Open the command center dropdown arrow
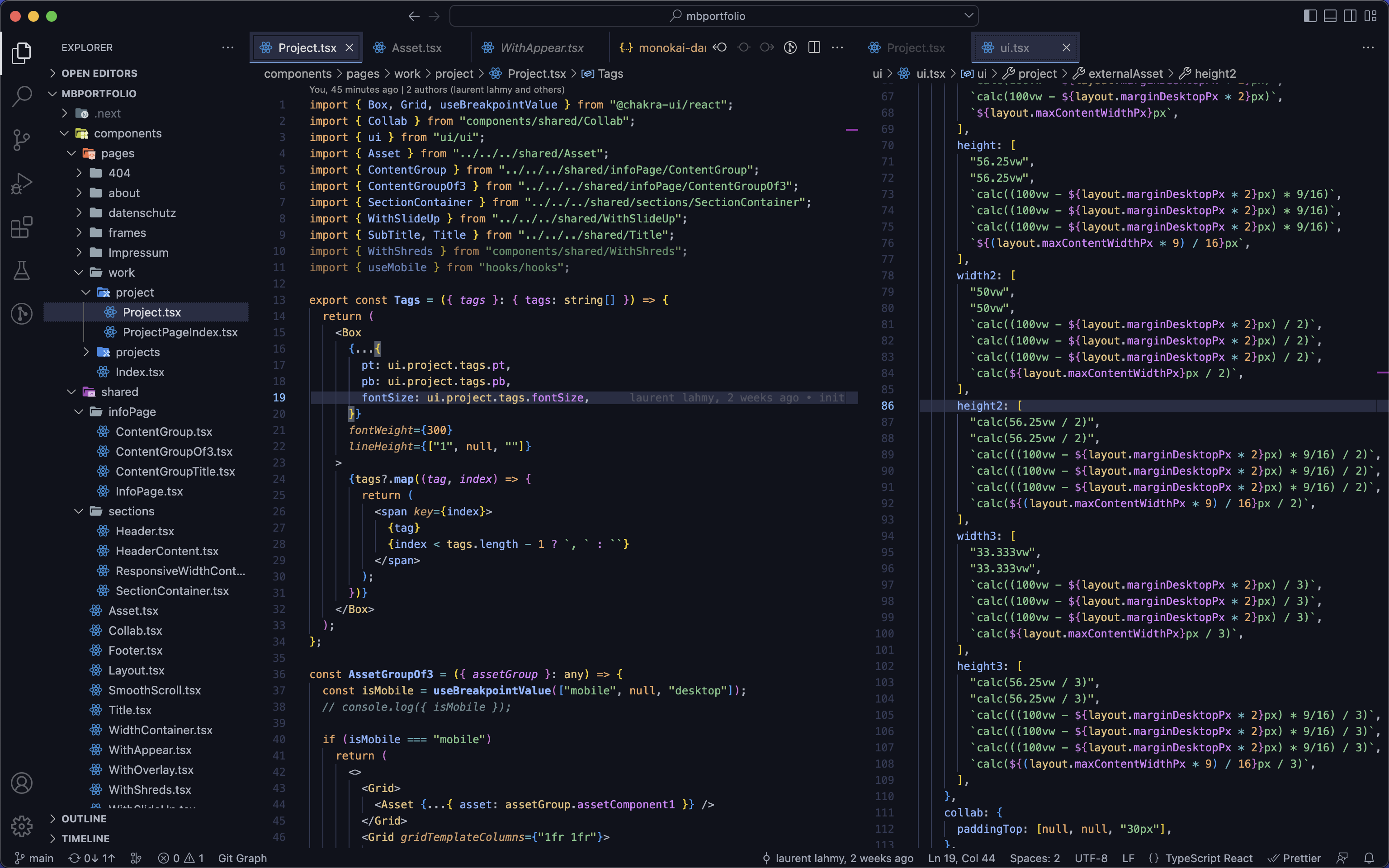The height and width of the screenshot is (868, 1389). coord(969,16)
